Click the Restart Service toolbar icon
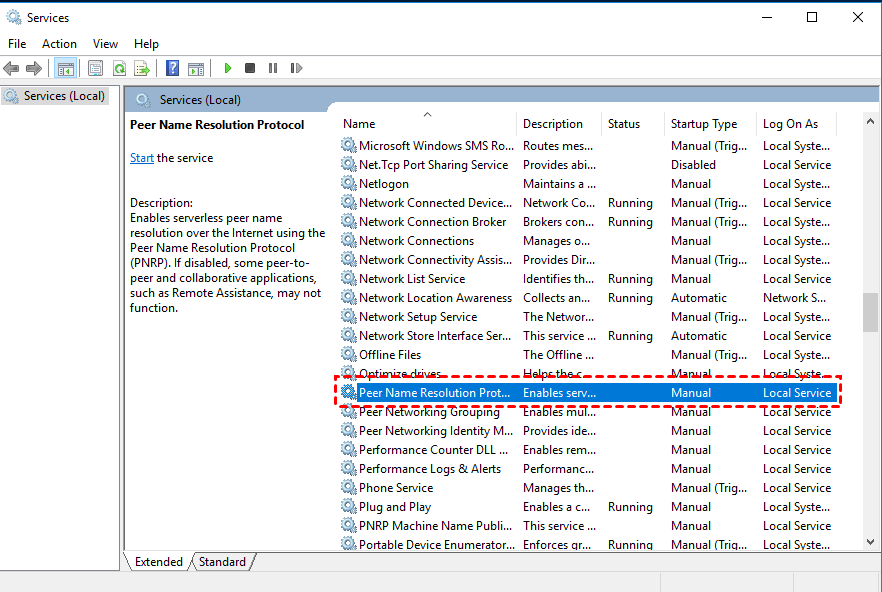 pyautogui.click(x=296, y=69)
